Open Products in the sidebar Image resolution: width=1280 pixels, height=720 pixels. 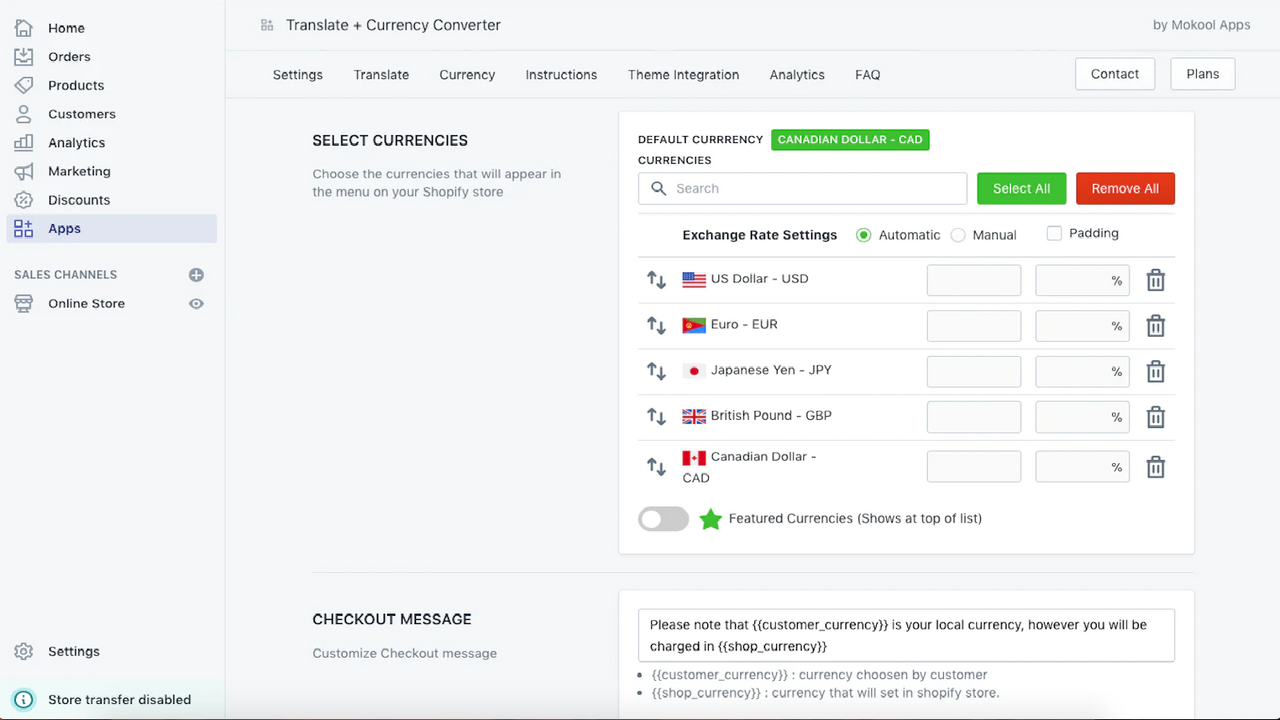point(76,85)
